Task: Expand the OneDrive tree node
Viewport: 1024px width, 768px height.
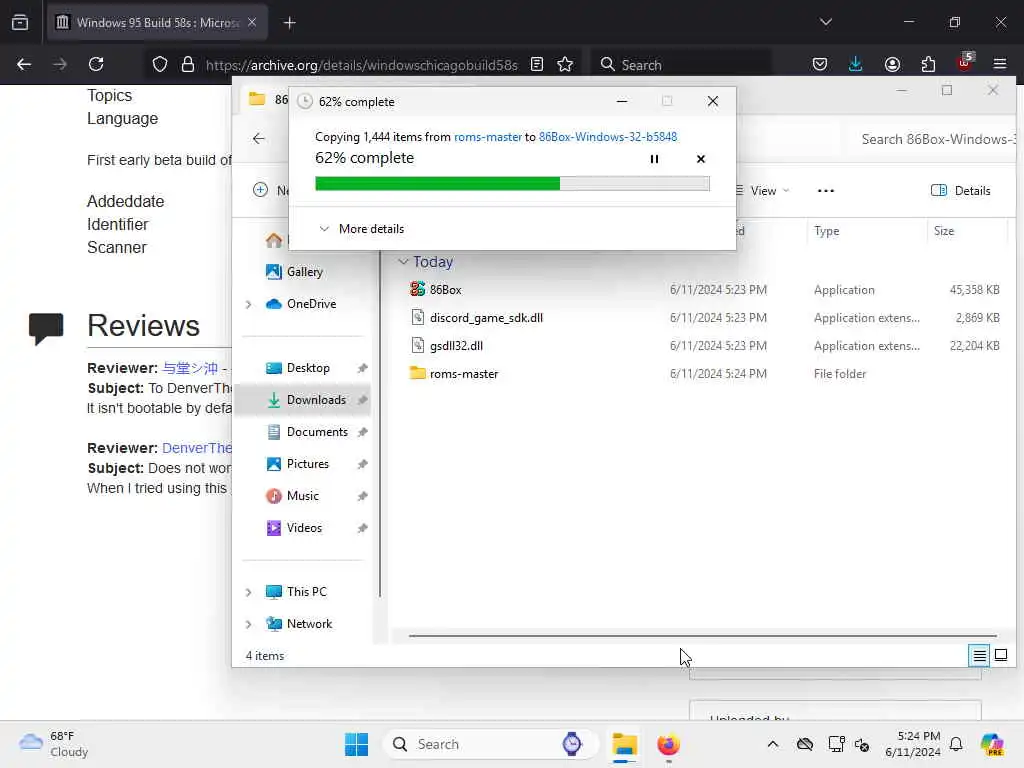Action: pyautogui.click(x=249, y=304)
